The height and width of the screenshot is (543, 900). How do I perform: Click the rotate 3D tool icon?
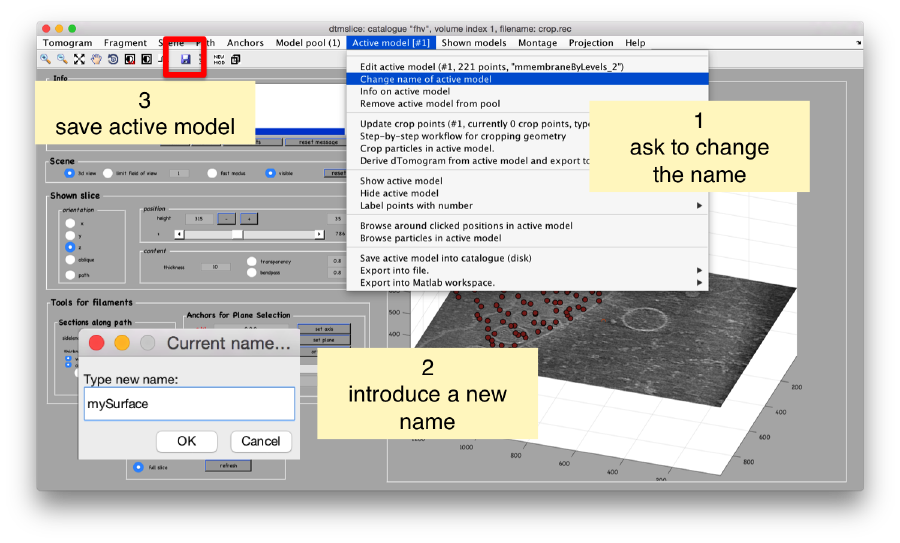tap(113, 60)
